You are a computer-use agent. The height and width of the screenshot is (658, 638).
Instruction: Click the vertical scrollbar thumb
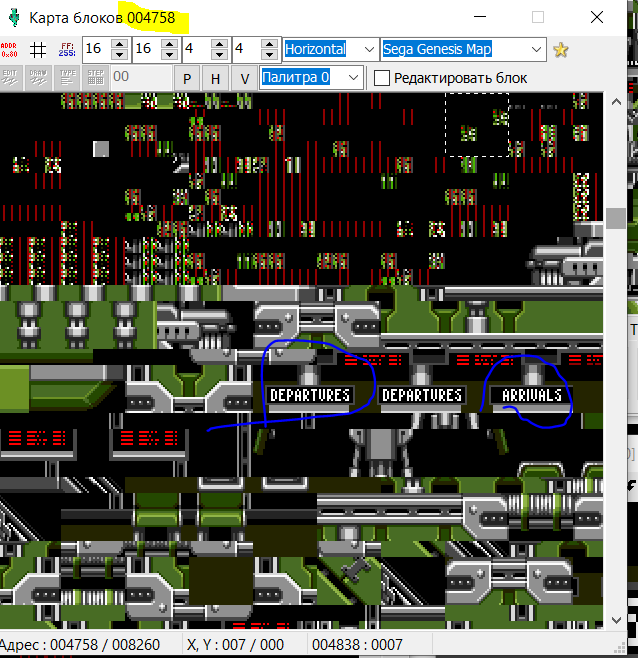616,218
